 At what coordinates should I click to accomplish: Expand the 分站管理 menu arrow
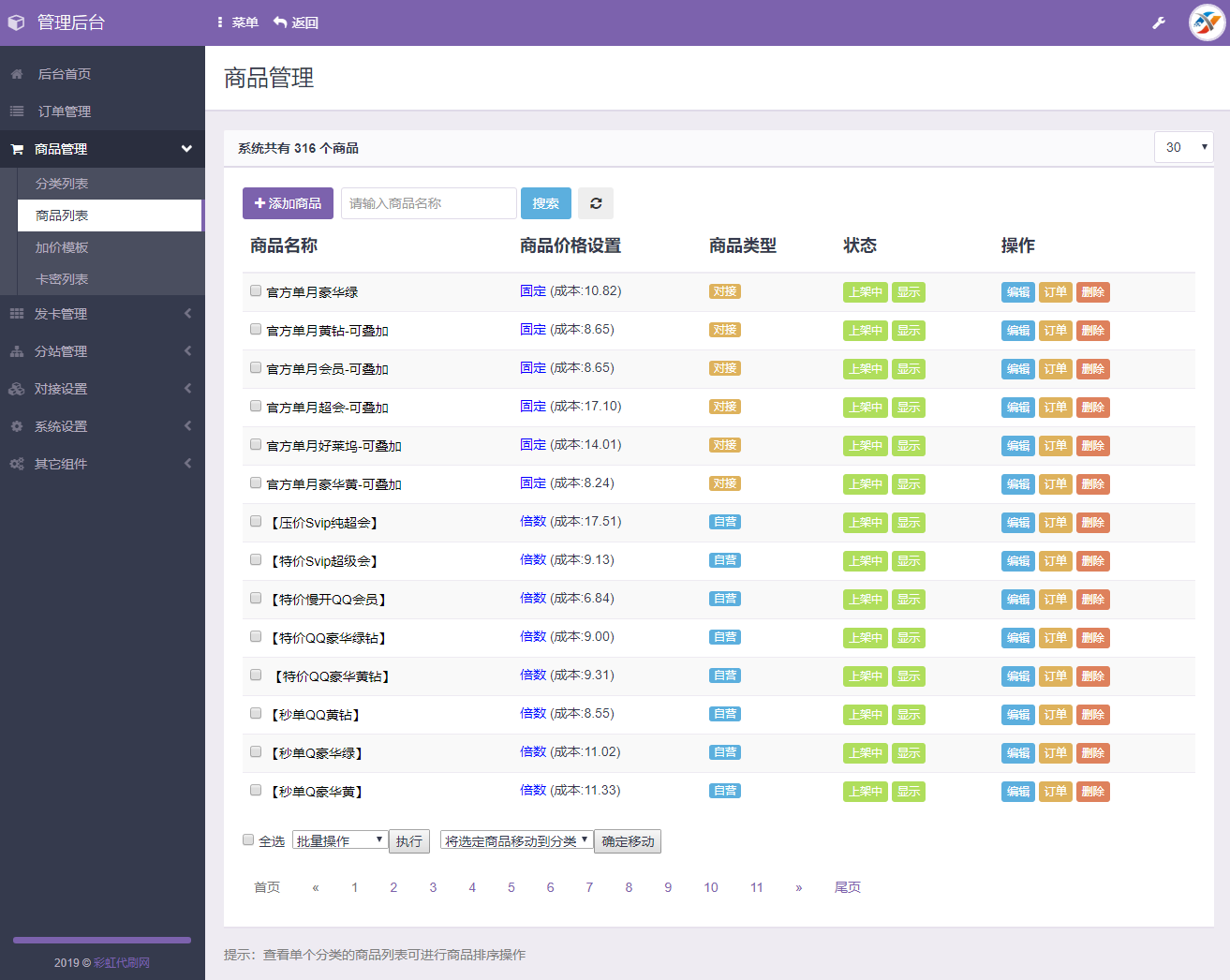coord(187,351)
